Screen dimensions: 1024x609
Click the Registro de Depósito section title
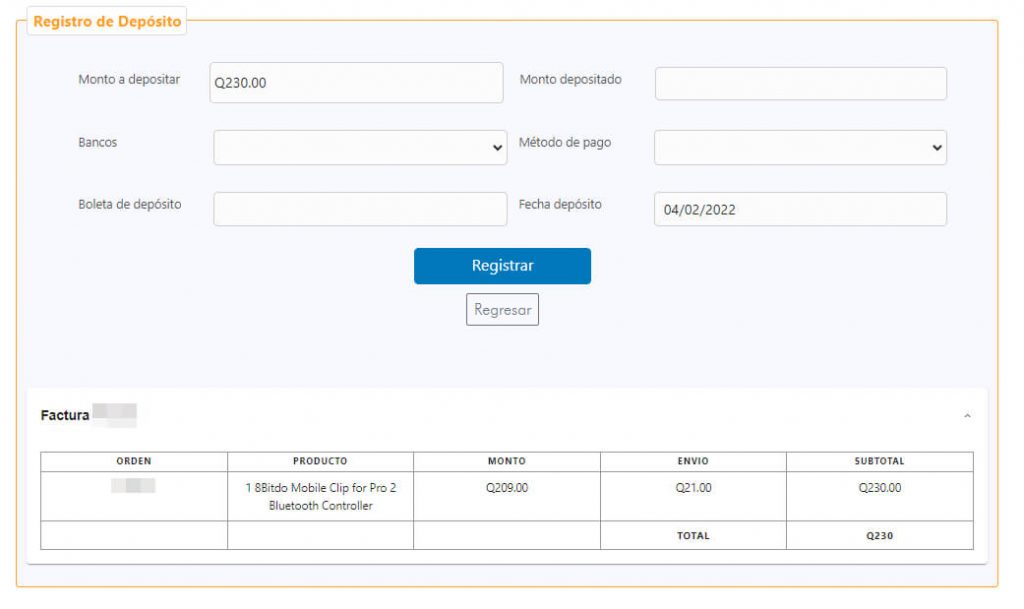tap(107, 22)
